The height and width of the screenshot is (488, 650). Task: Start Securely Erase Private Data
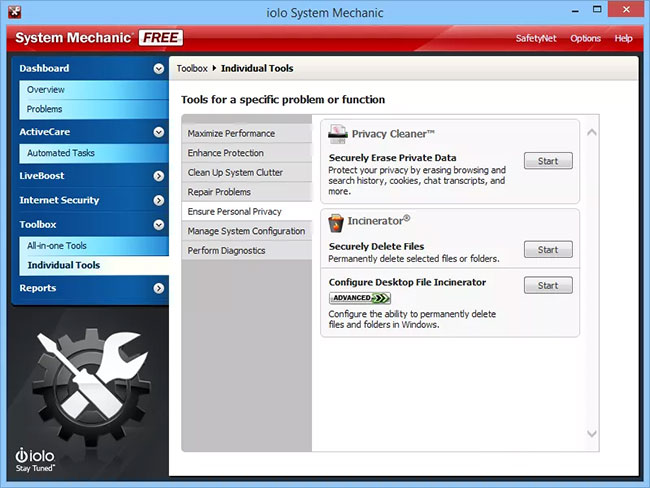pyautogui.click(x=548, y=161)
